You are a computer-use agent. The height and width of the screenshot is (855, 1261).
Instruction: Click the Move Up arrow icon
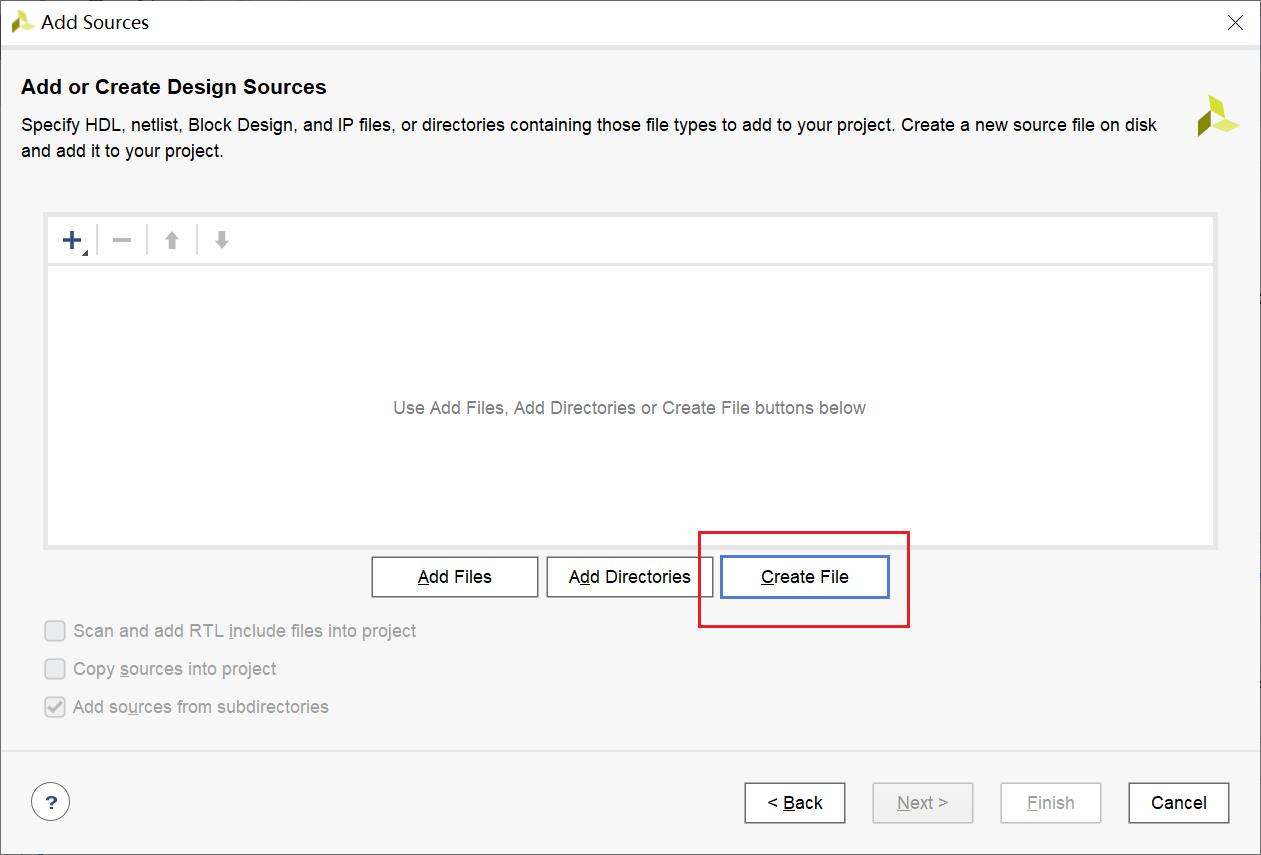172,240
